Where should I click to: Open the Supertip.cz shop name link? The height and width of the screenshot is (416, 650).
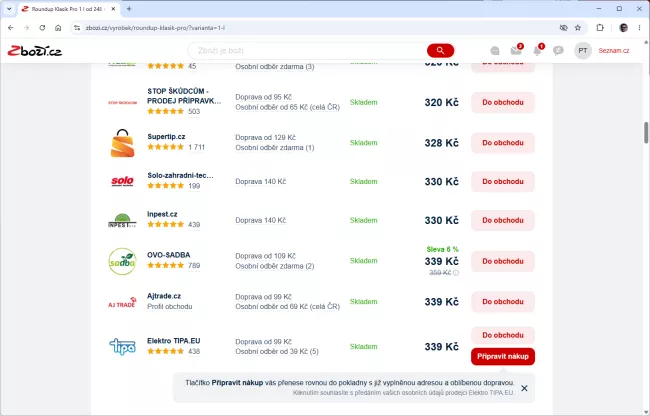(166, 137)
